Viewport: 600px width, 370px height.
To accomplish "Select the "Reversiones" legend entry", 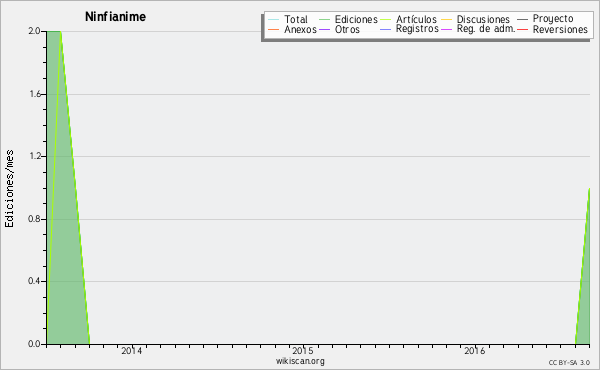I will 560,29.
